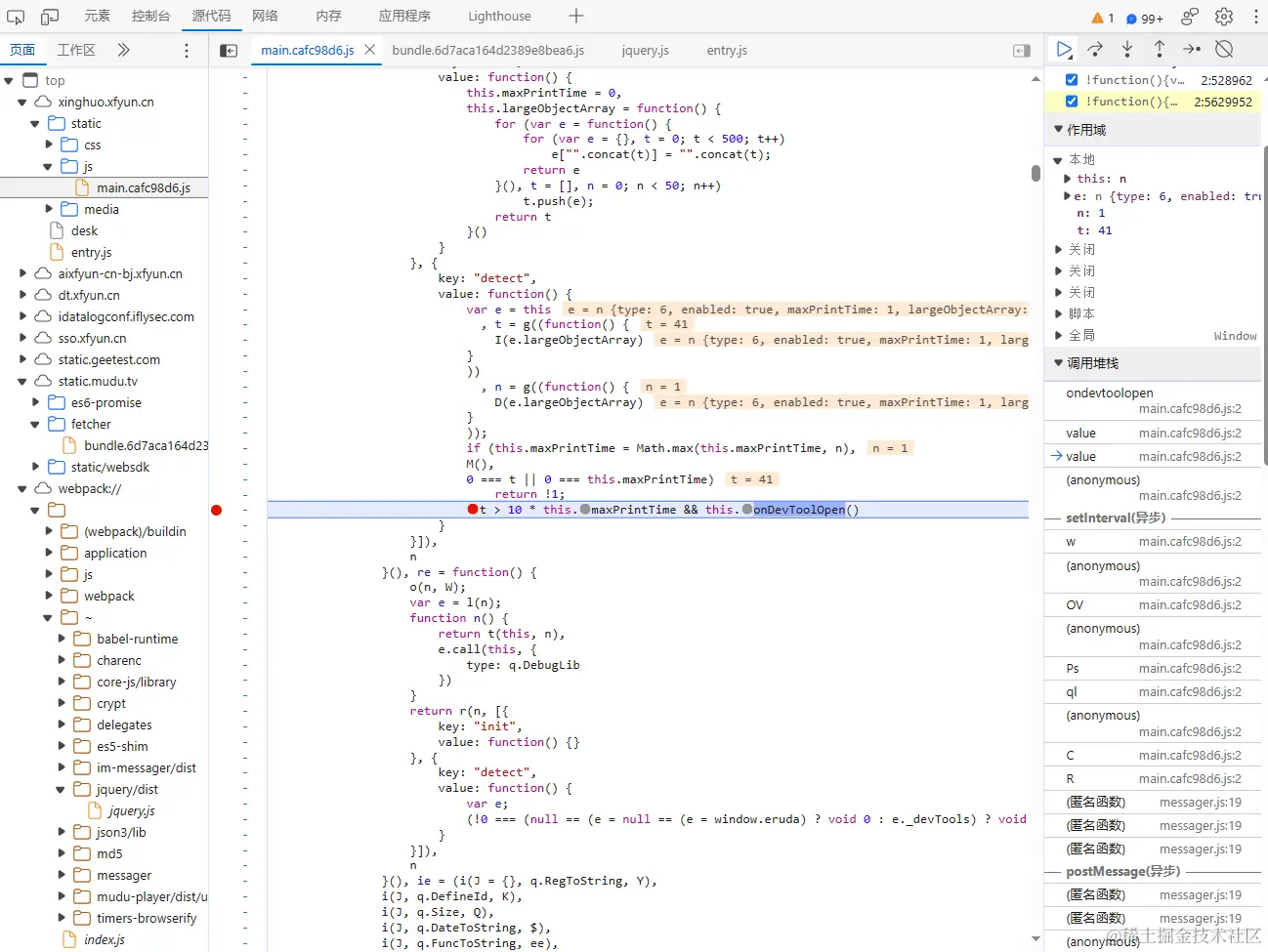Expand the 'e: n' variable object

tap(1067, 196)
